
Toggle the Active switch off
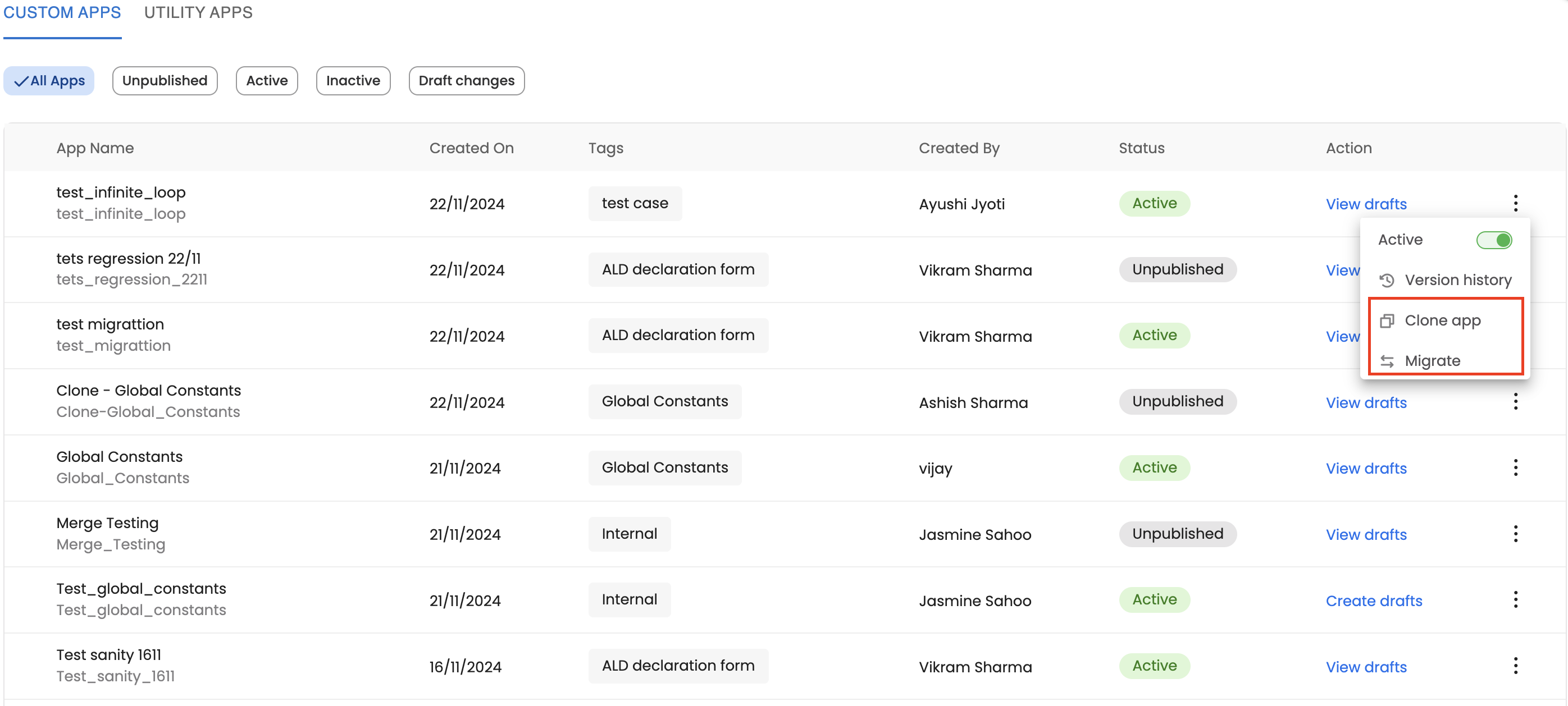point(1494,240)
